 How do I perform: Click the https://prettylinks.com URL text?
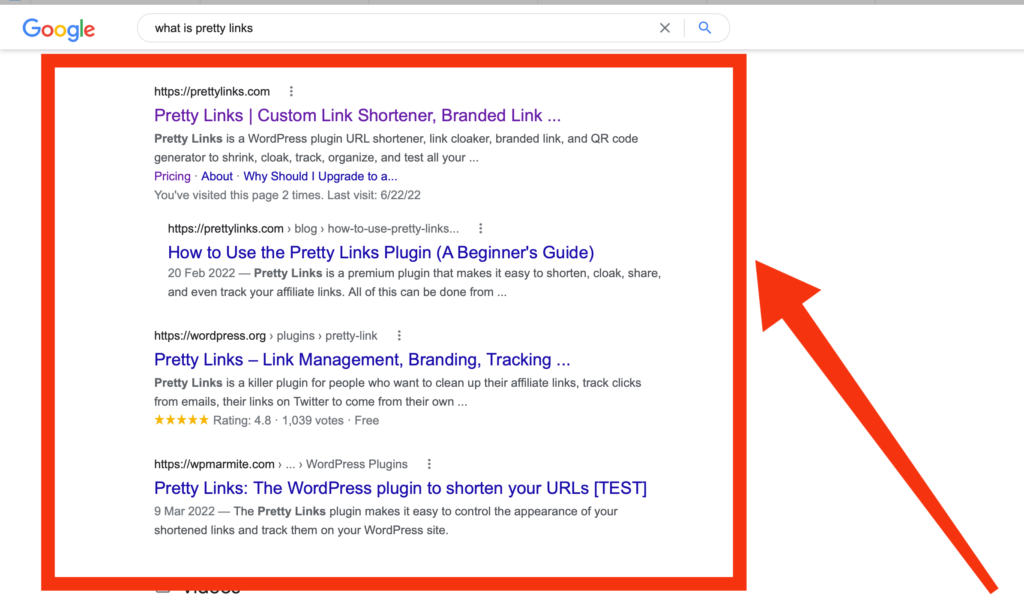coord(212,91)
